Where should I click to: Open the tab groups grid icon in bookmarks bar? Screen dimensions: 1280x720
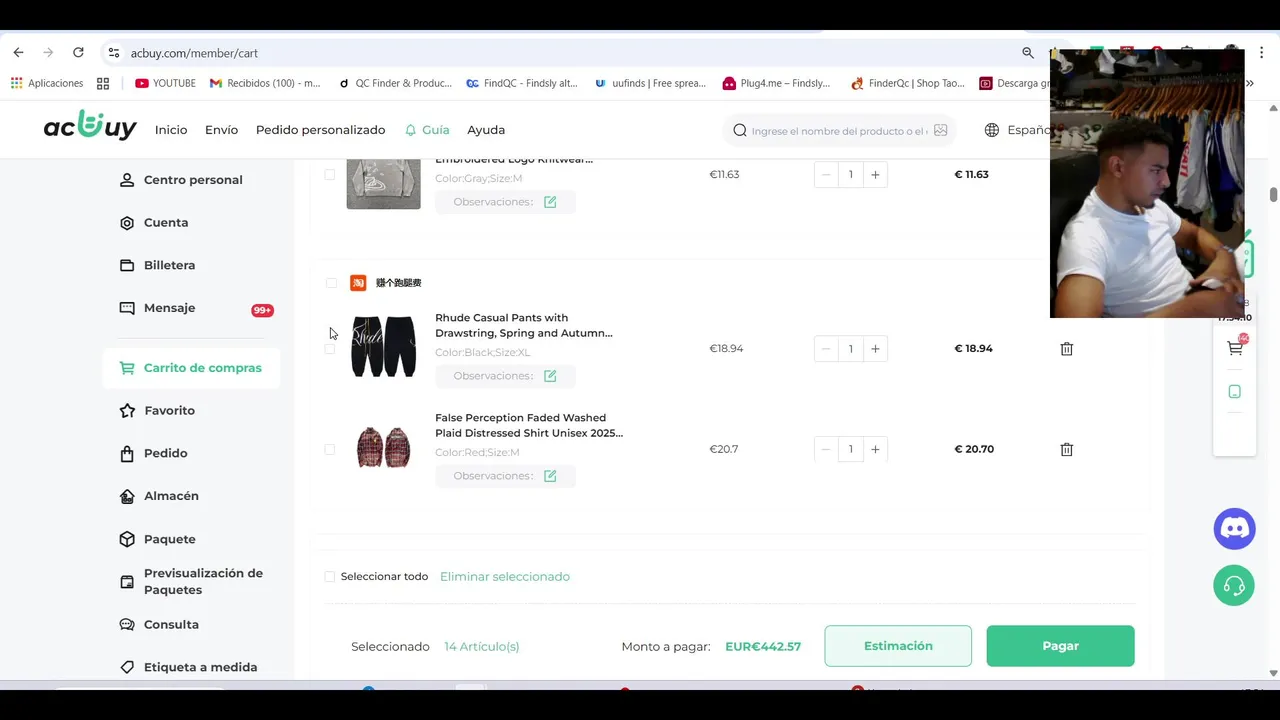[x=103, y=83]
